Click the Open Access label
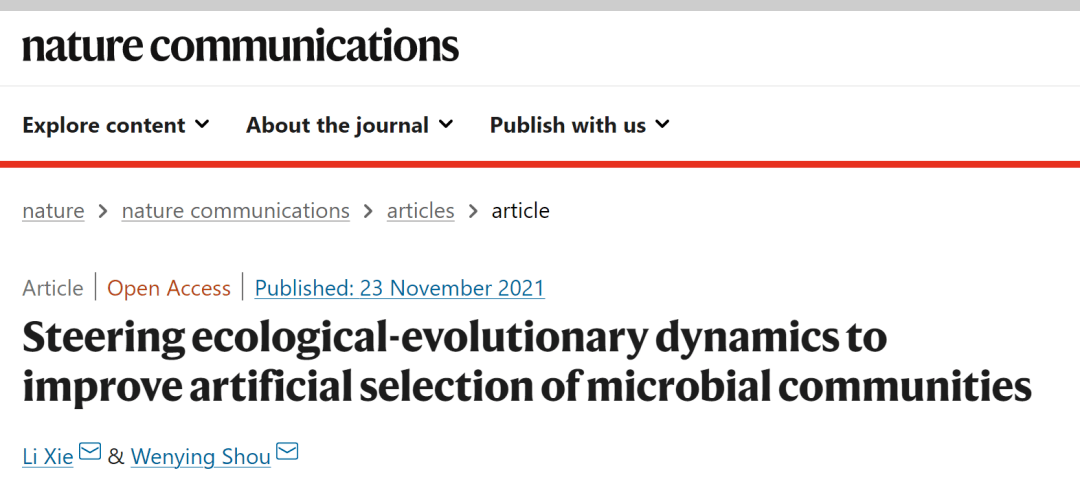Image resolution: width=1080 pixels, height=484 pixels. (169, 288)
